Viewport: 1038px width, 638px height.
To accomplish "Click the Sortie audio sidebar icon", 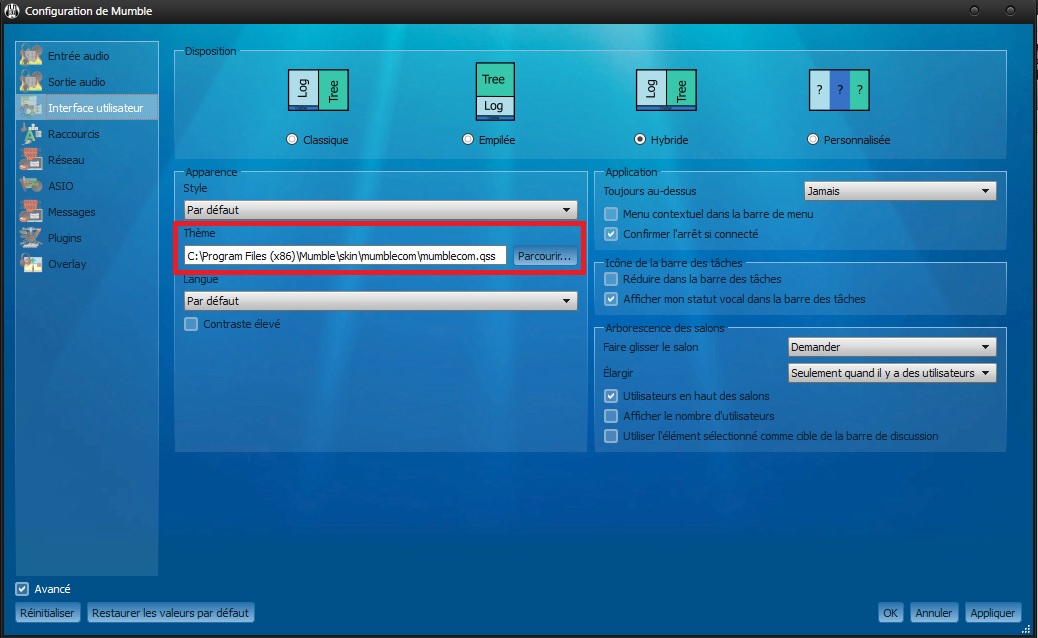I will click(31, 81).
